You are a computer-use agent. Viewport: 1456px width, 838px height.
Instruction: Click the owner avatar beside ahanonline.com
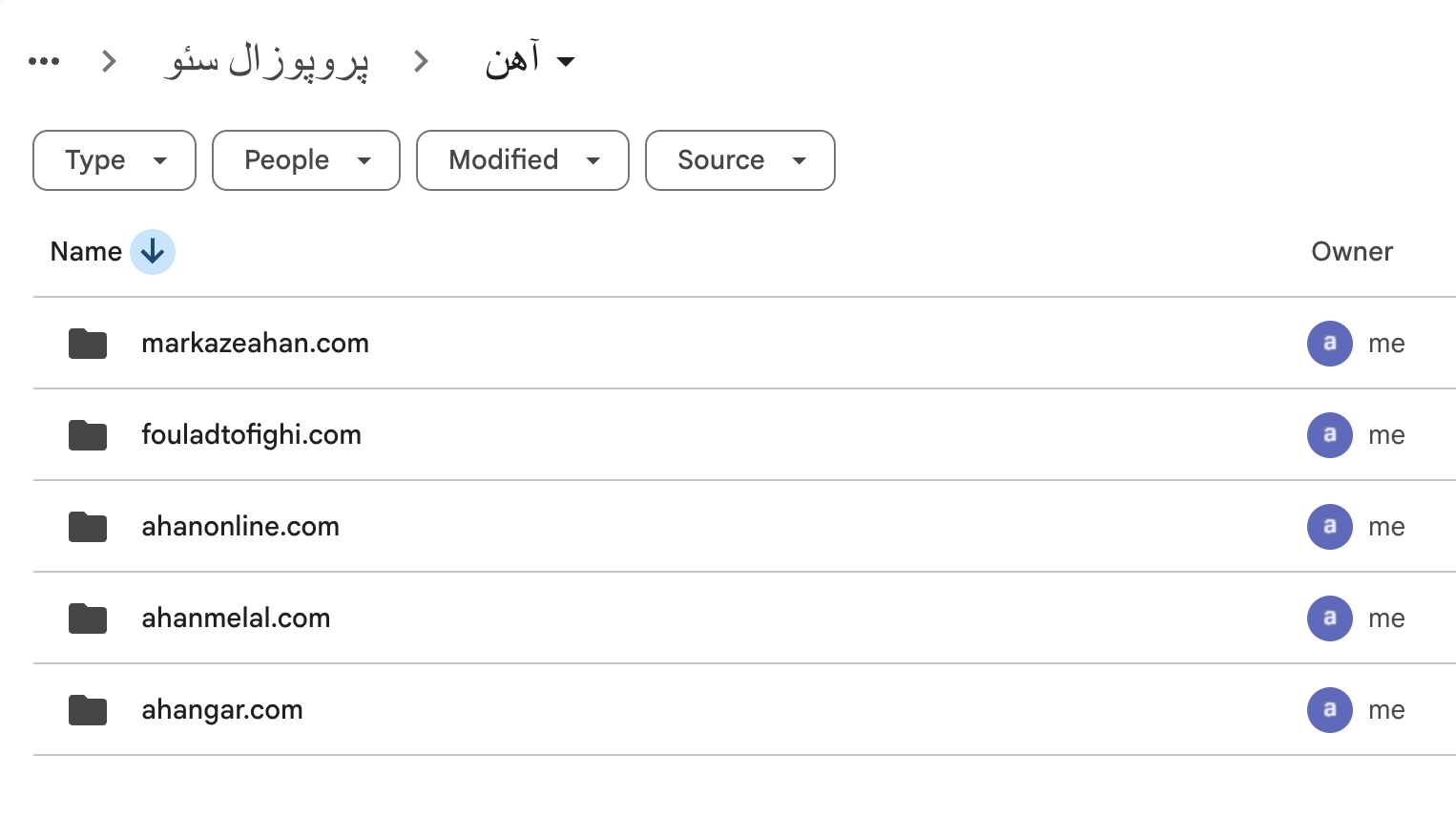coord(1329,527)
